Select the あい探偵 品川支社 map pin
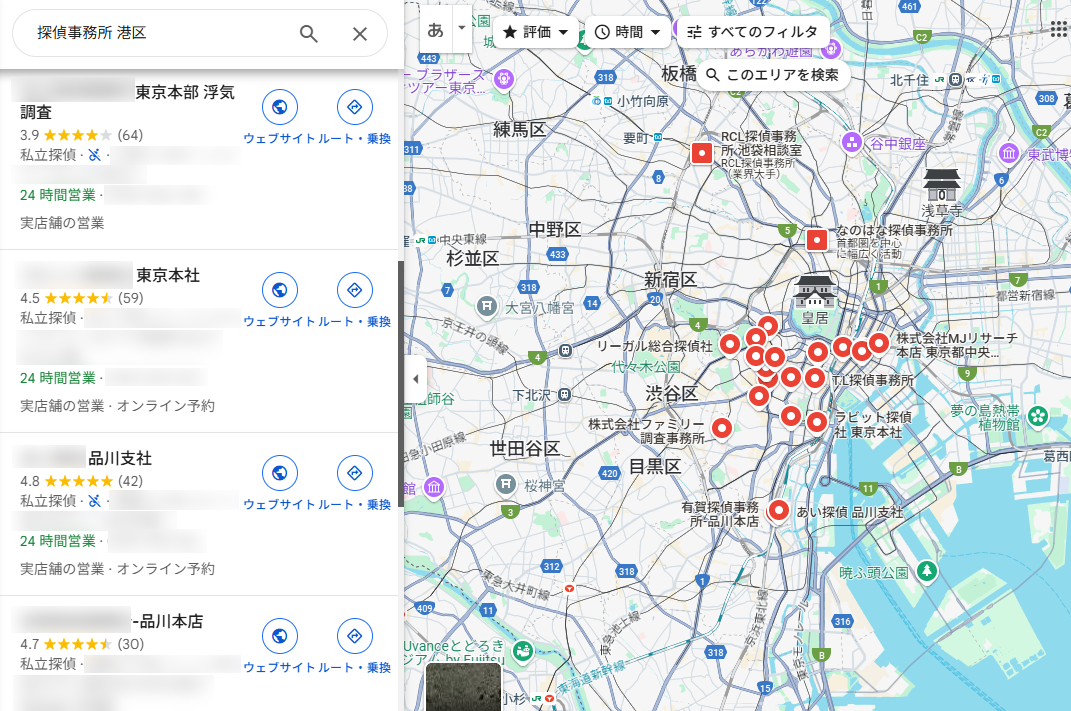 pyautogui.click(x=778, y=510)
